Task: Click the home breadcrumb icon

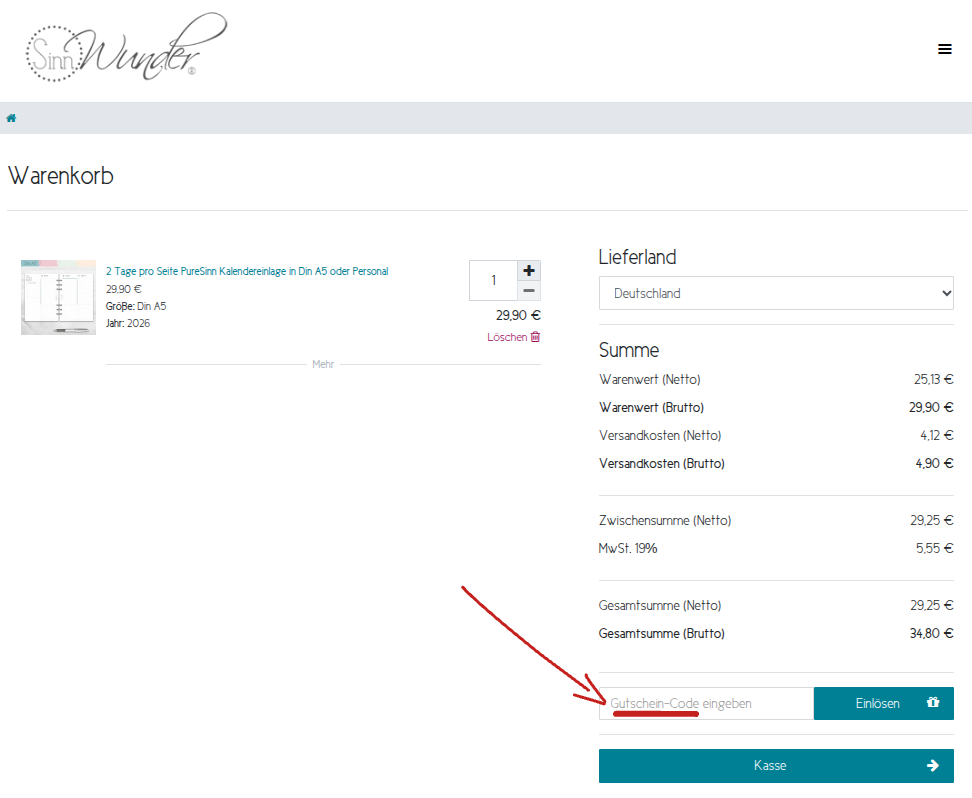Action: 12,118
